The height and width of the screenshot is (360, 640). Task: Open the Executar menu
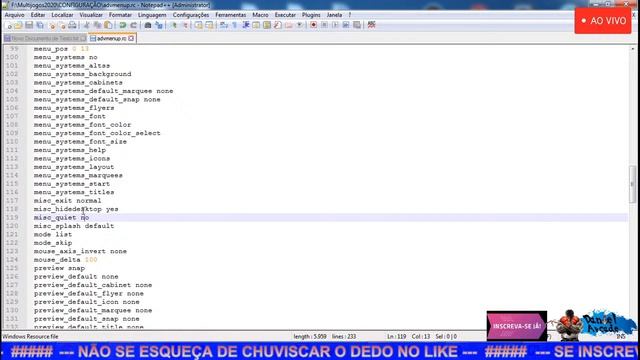pyautogui.click(x=285, y=15)
